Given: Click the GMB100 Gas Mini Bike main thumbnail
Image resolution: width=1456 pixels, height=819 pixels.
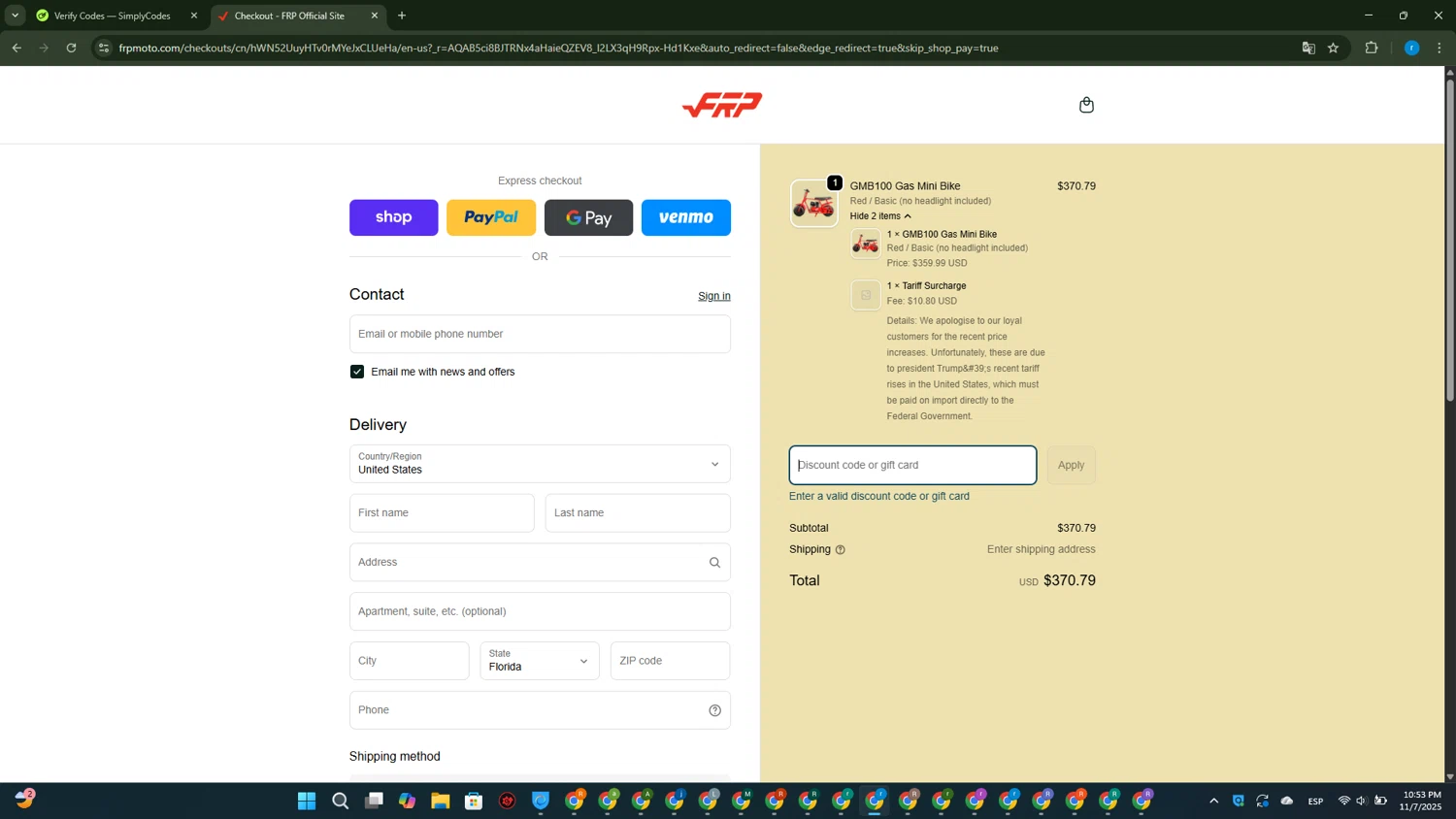Looking at the screenshot, I should coord(813,203).
